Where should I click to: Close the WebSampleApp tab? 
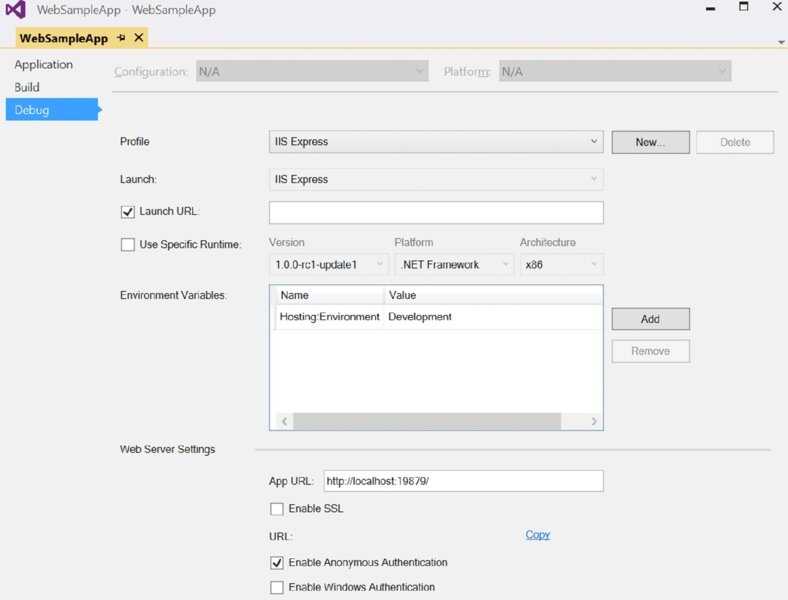click(x=139, y=38)
